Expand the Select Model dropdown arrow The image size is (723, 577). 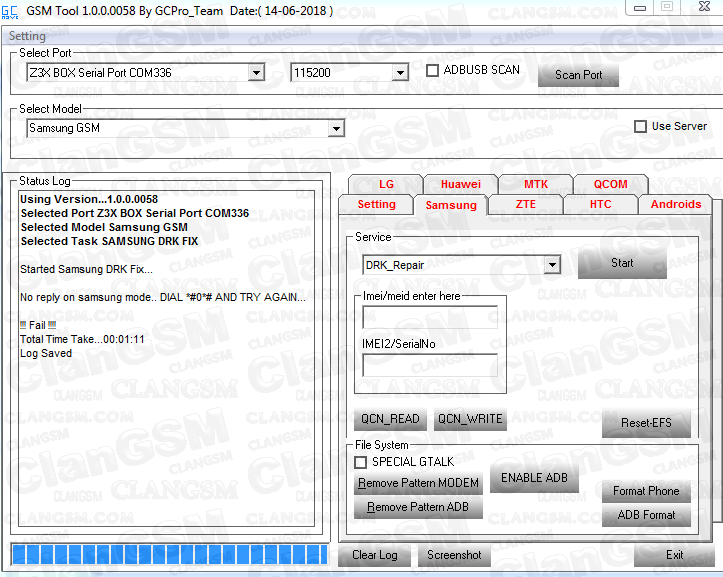tap(337, 128)
